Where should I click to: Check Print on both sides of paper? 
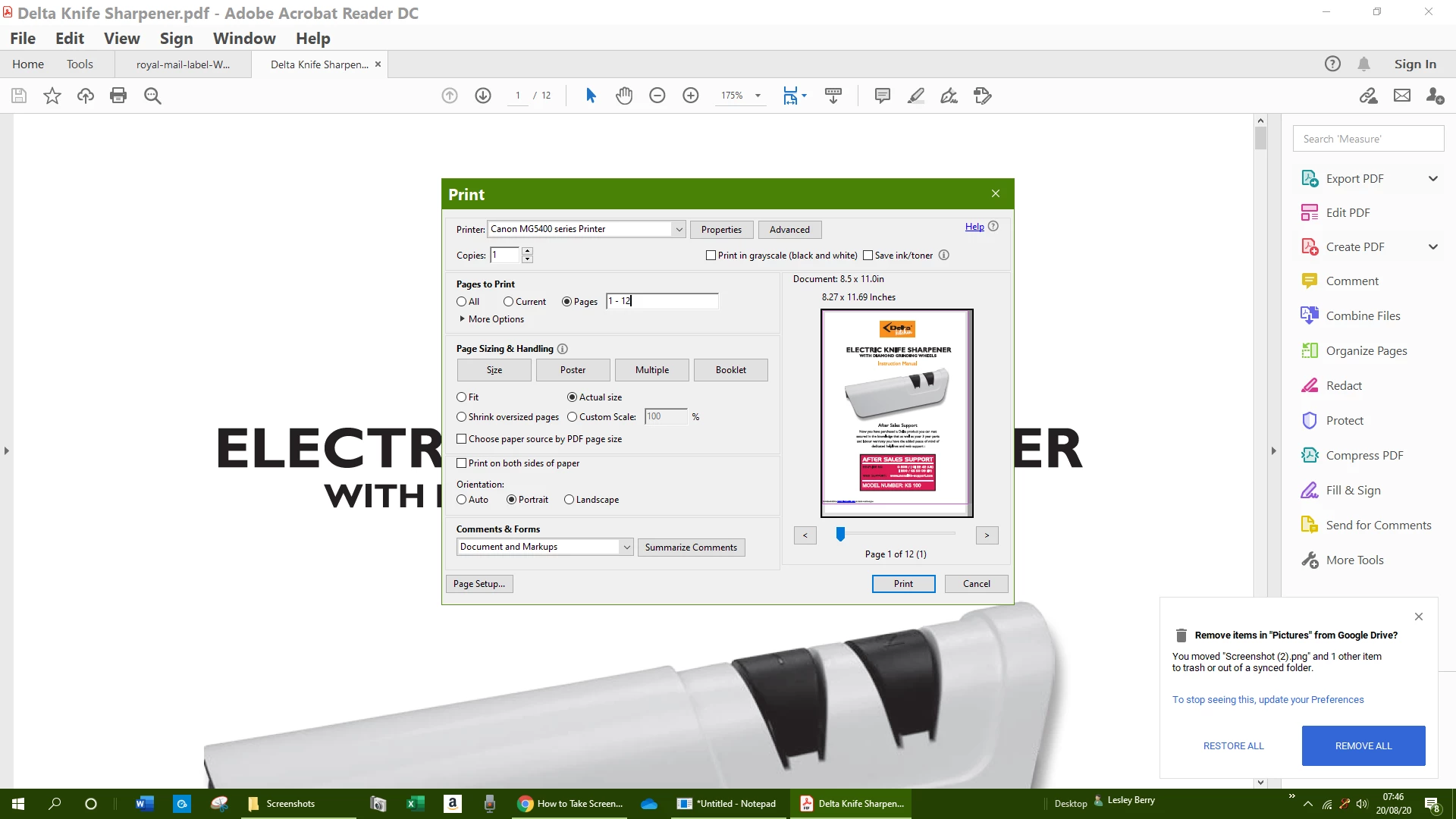[x=461, y=463]
